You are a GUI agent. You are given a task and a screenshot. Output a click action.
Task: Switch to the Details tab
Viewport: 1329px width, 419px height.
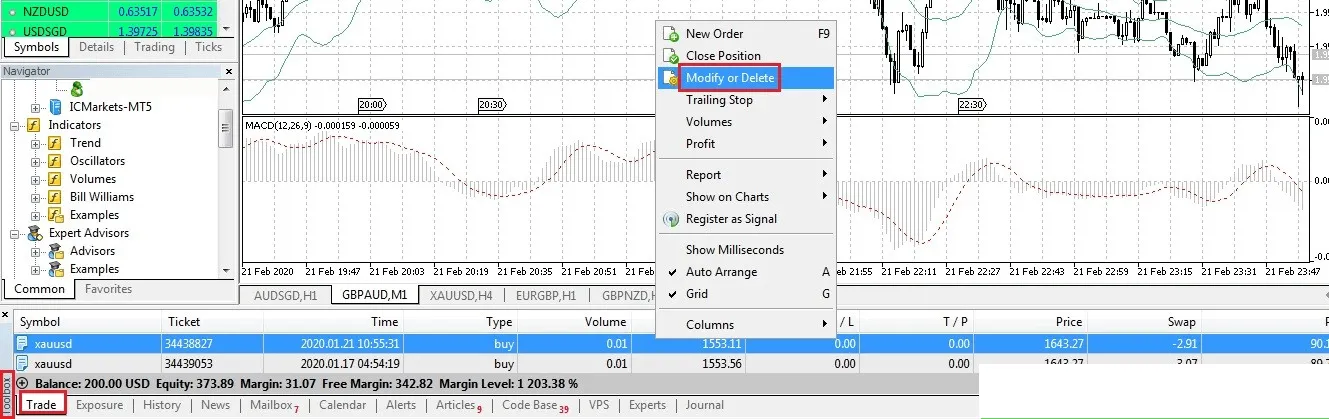point(96,47)
